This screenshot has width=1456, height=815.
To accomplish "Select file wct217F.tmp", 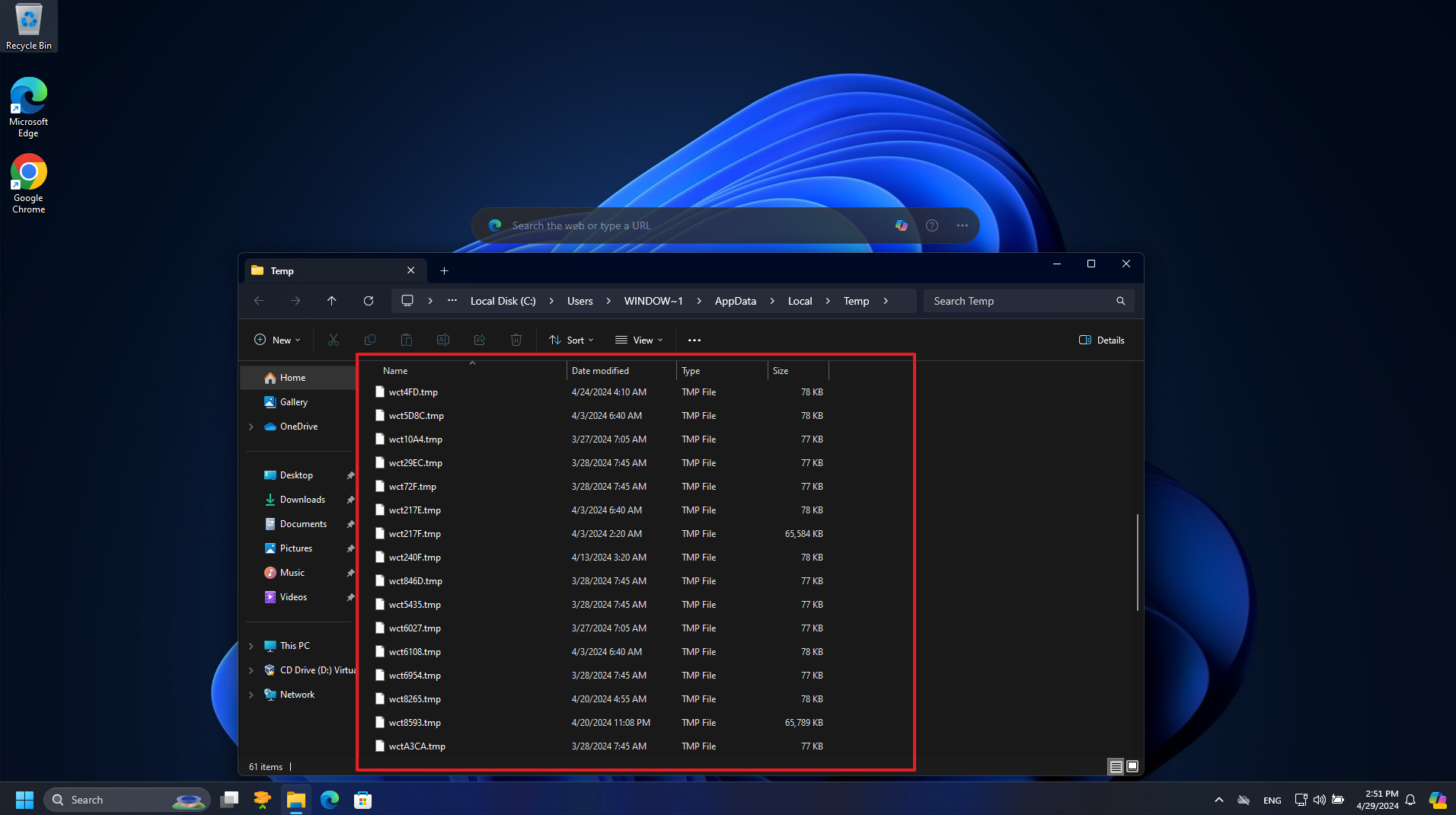I will (599, 534).
